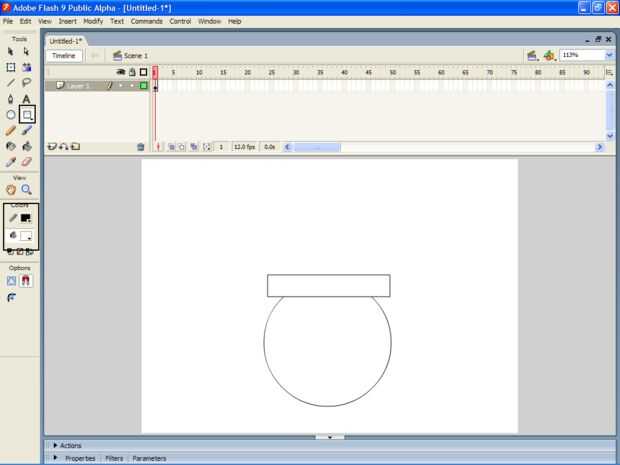Click the timeline scroll right arrow
Viewport: 620px width, 465px height.
point(599,147)
